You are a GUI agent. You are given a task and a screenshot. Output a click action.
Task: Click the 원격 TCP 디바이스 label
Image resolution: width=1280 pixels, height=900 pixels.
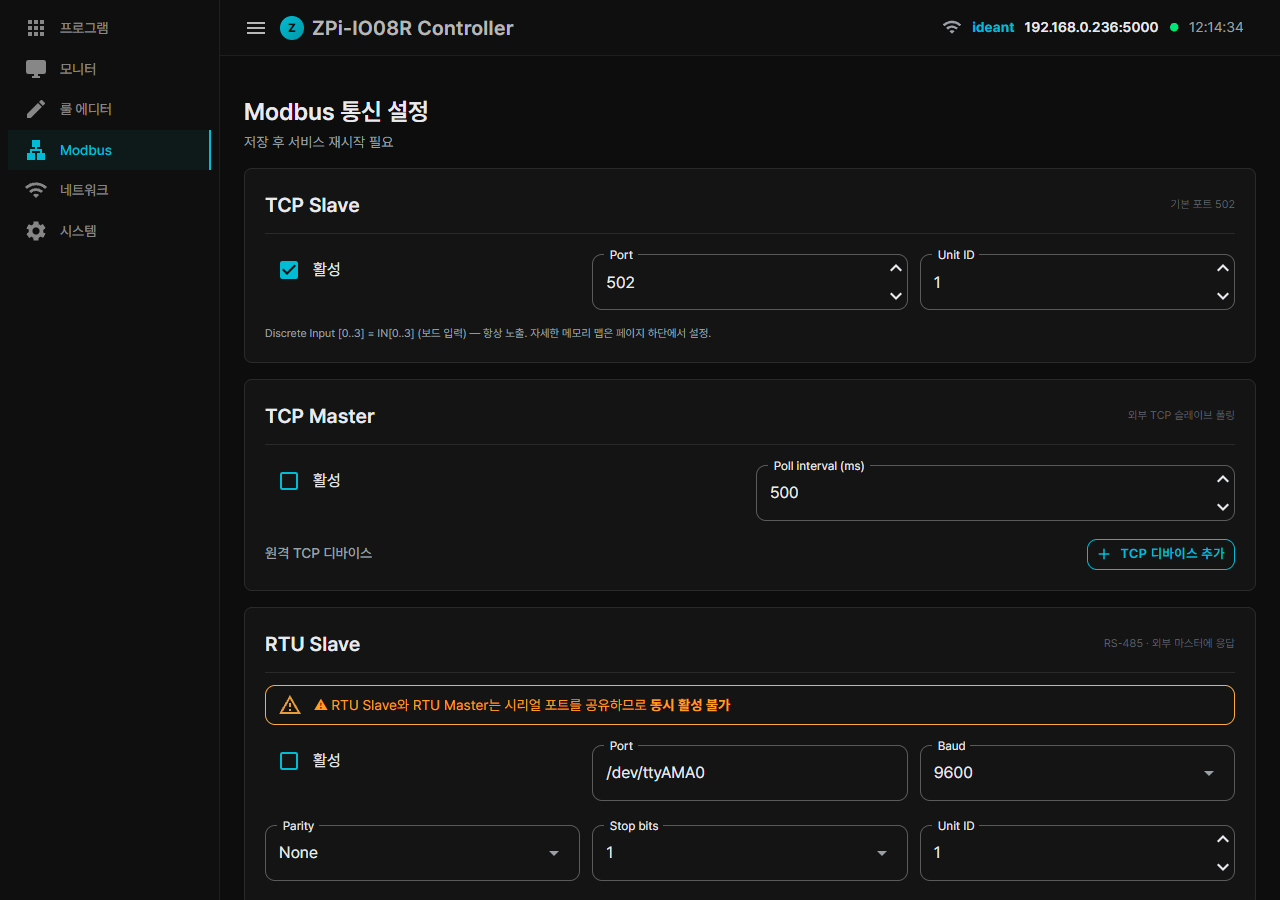pos(319,553)
